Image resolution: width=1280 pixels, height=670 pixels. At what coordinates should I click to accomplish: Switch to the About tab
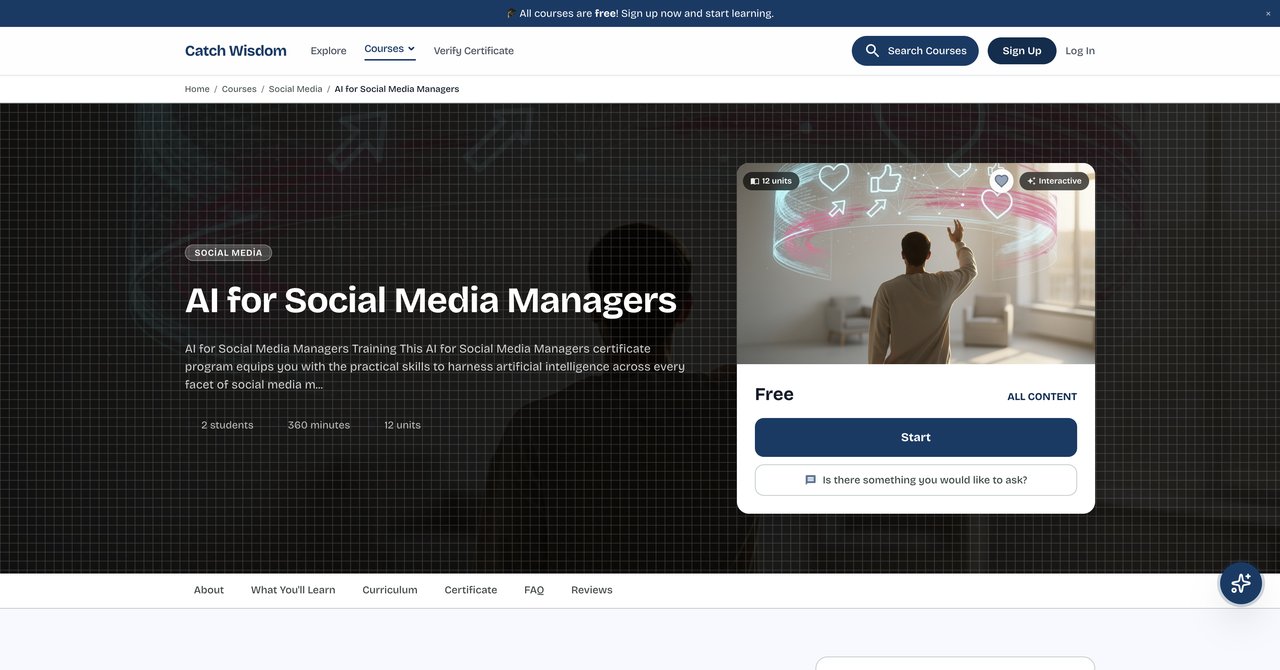[209, 590]
